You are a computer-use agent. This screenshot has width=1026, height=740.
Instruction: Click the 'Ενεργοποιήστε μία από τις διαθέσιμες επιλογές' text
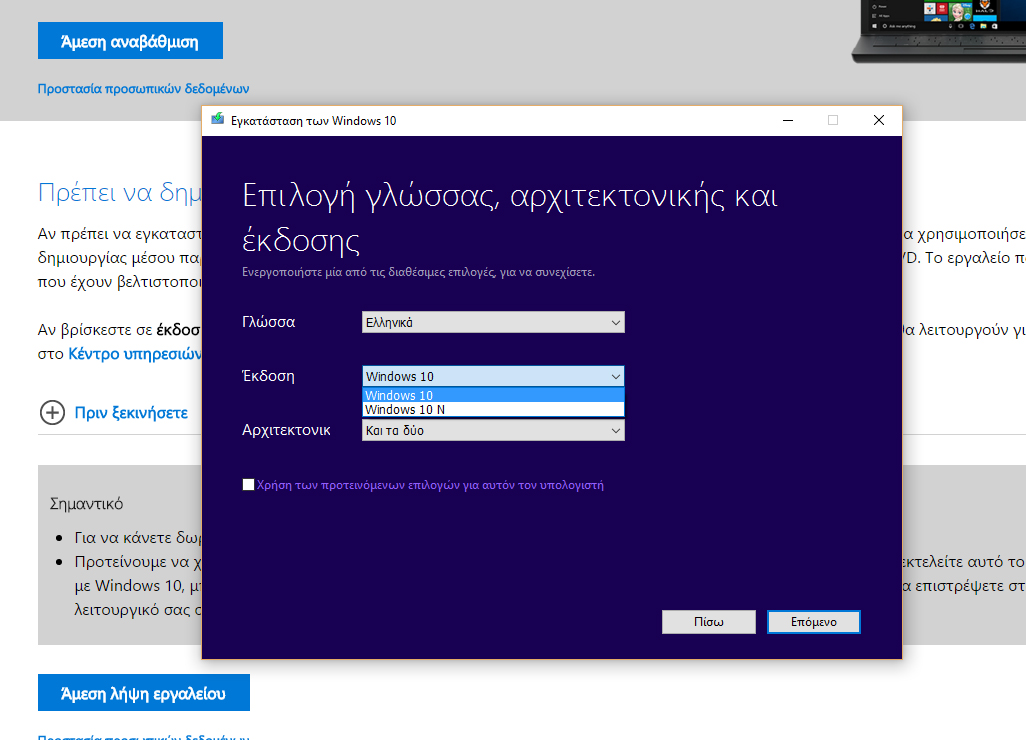[418, 272]
